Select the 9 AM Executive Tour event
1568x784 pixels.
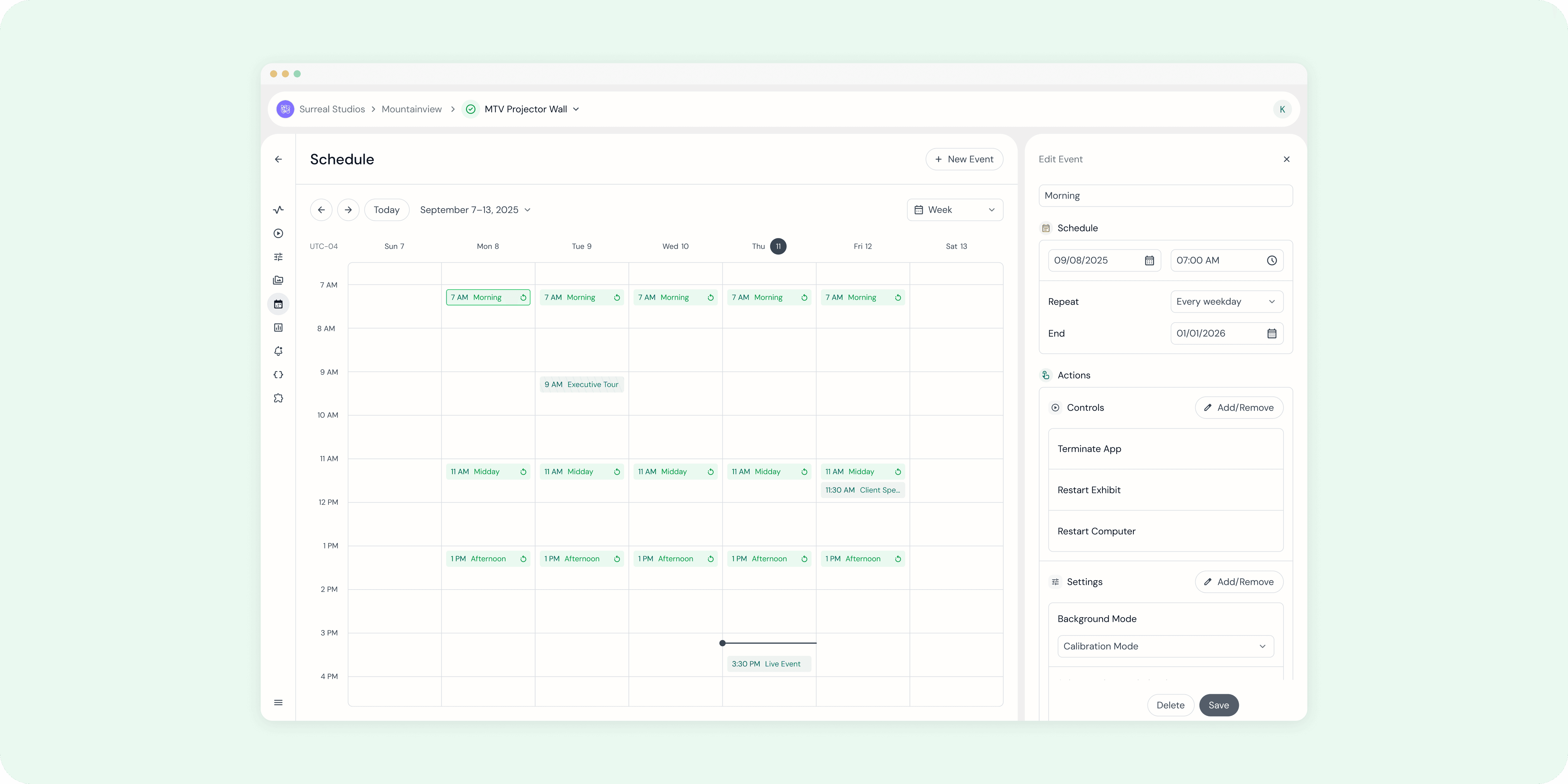click(x=581, y=385)
